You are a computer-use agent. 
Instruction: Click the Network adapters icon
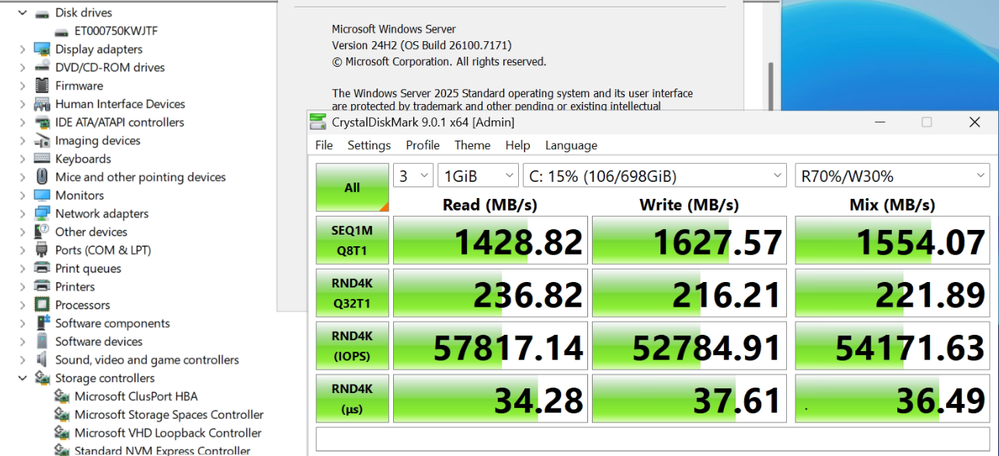(42, 213)
